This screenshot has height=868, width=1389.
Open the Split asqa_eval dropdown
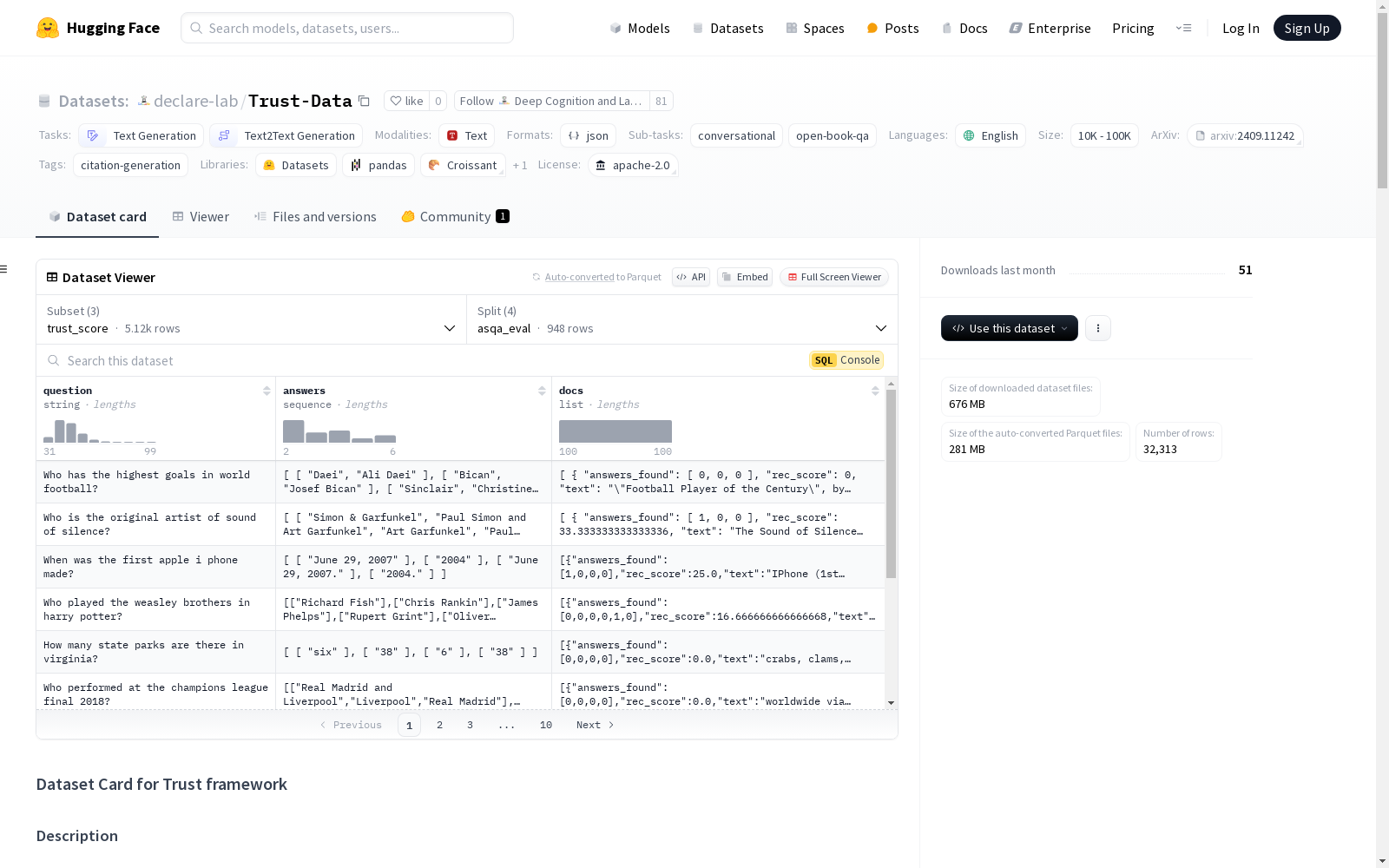point(682,319)
